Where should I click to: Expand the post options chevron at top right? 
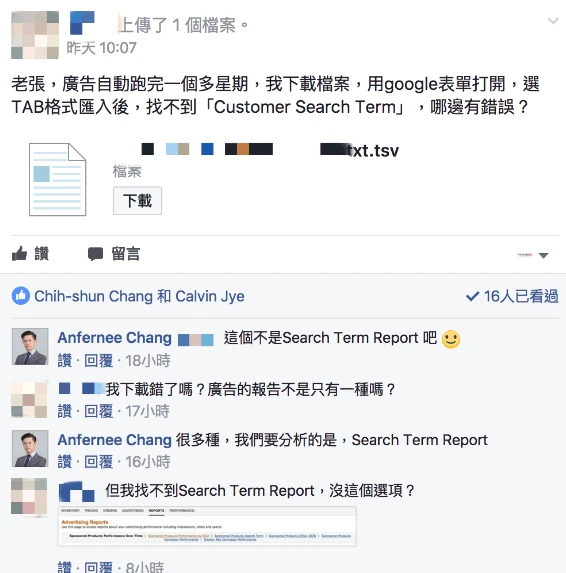[x=553, y=21]
